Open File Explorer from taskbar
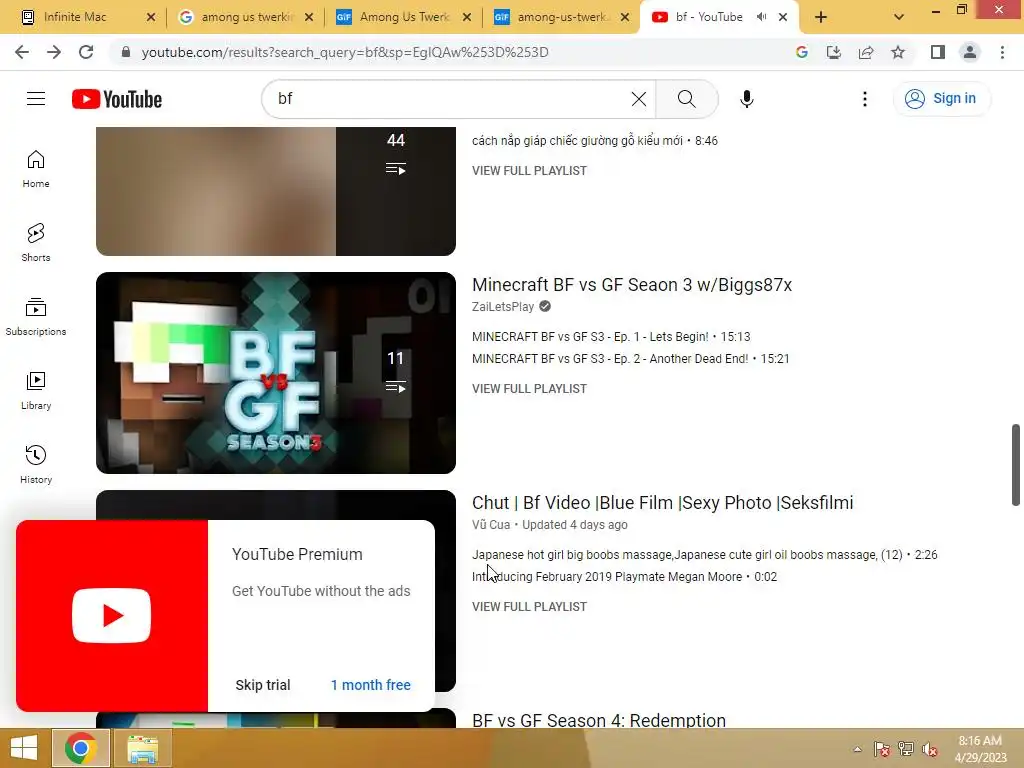 tap(142, 748)
